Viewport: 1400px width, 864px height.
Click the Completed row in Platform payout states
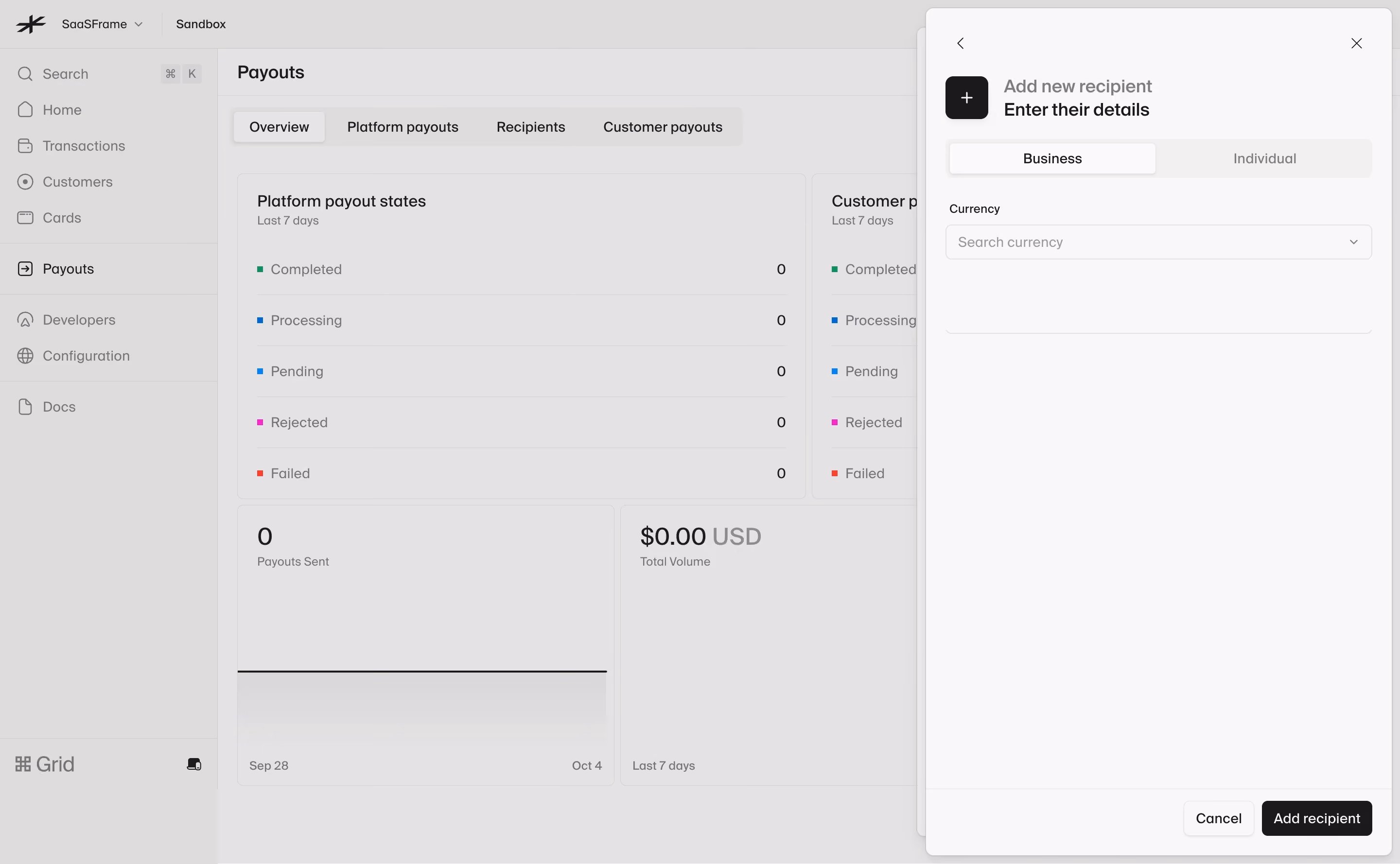tap(522, 269)
